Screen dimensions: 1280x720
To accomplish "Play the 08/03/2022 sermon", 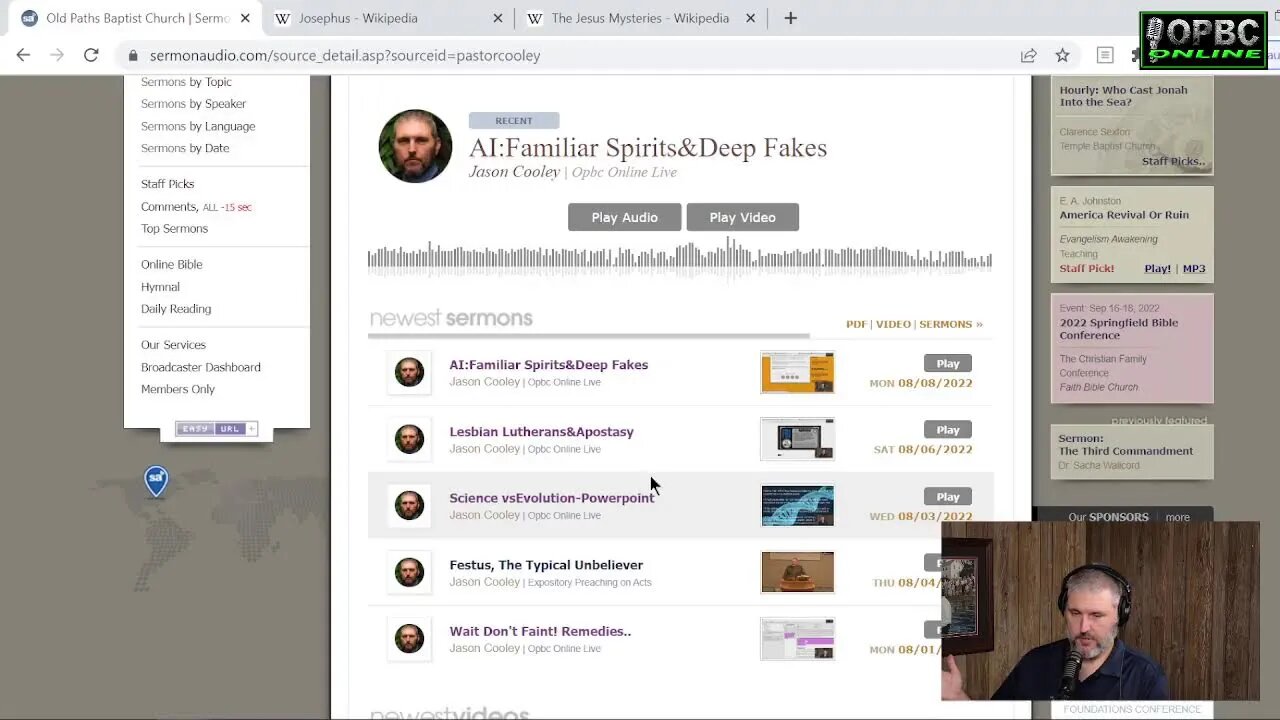I will click(x=948, y=497).
